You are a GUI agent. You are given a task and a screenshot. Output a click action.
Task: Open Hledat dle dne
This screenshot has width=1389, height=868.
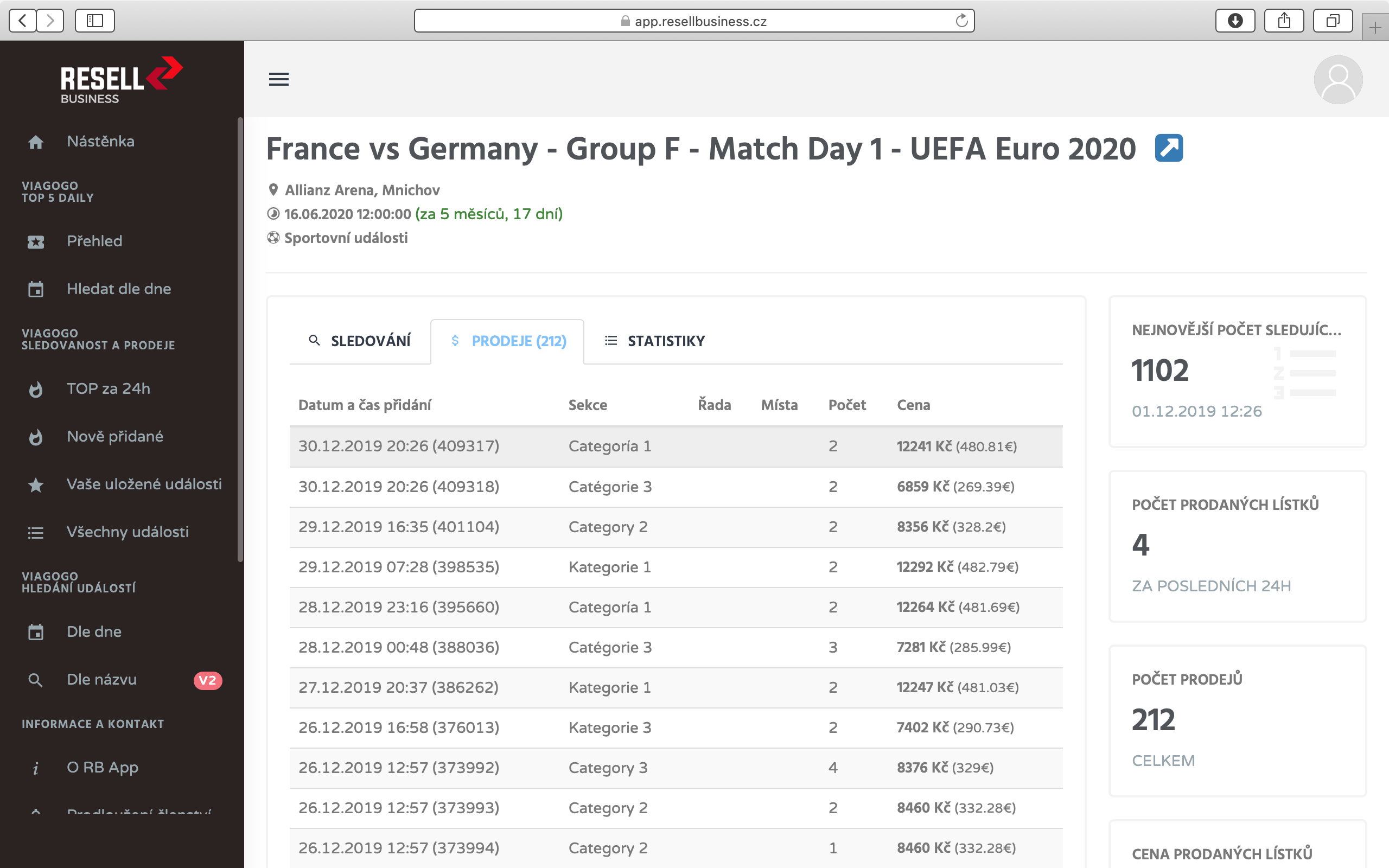tap(119, 289)
